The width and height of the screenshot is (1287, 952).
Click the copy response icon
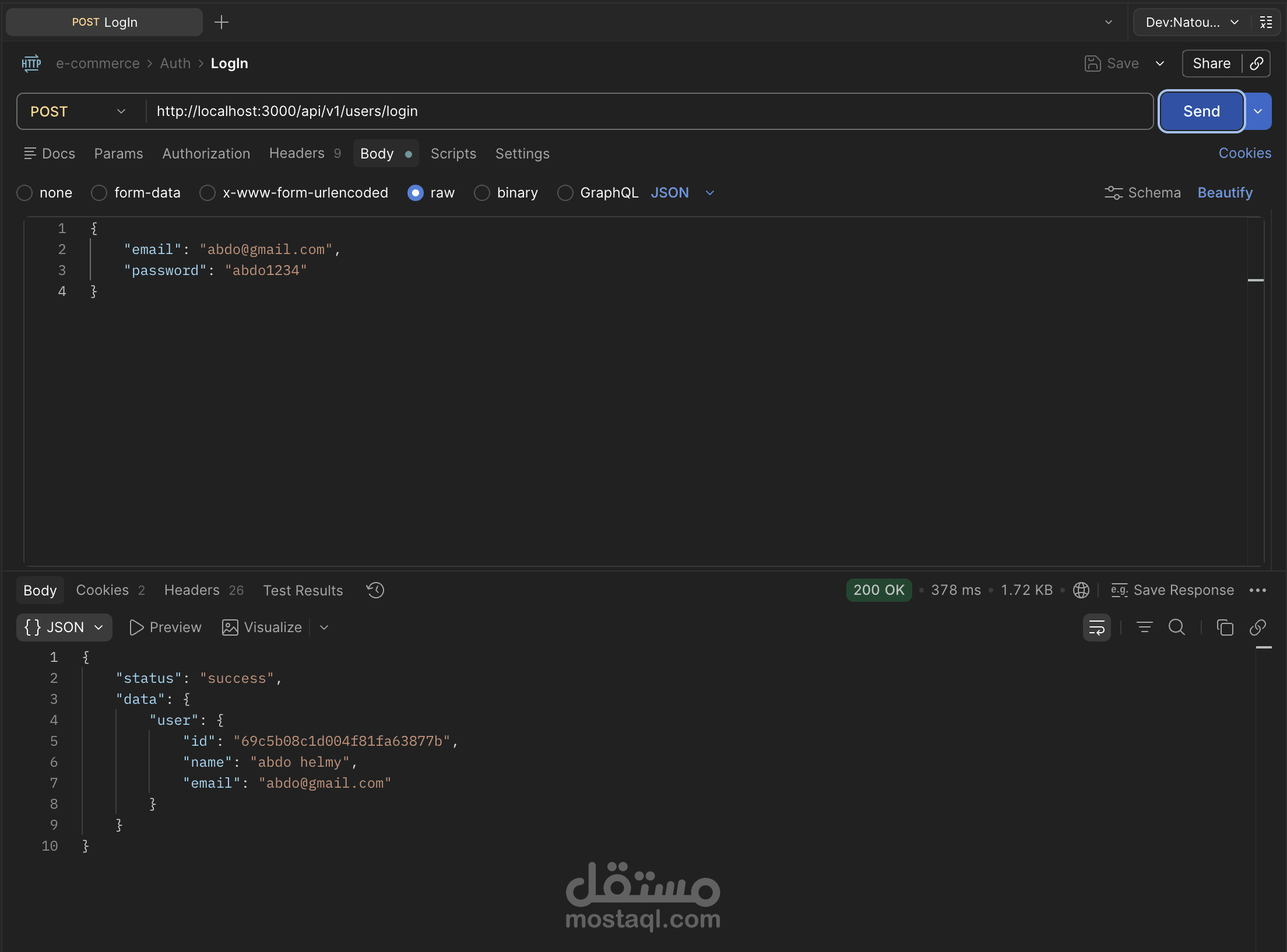click(x=1225, y=627)
